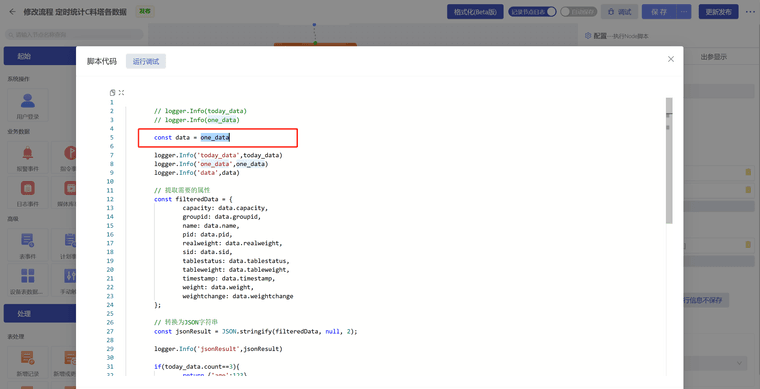Click 'realweight: data.realweight,' line

(233, 243)
